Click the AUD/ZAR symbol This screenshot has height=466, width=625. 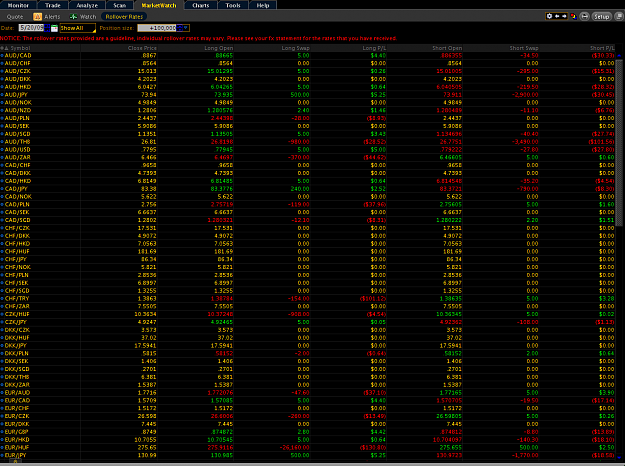(x=18, y=157)
